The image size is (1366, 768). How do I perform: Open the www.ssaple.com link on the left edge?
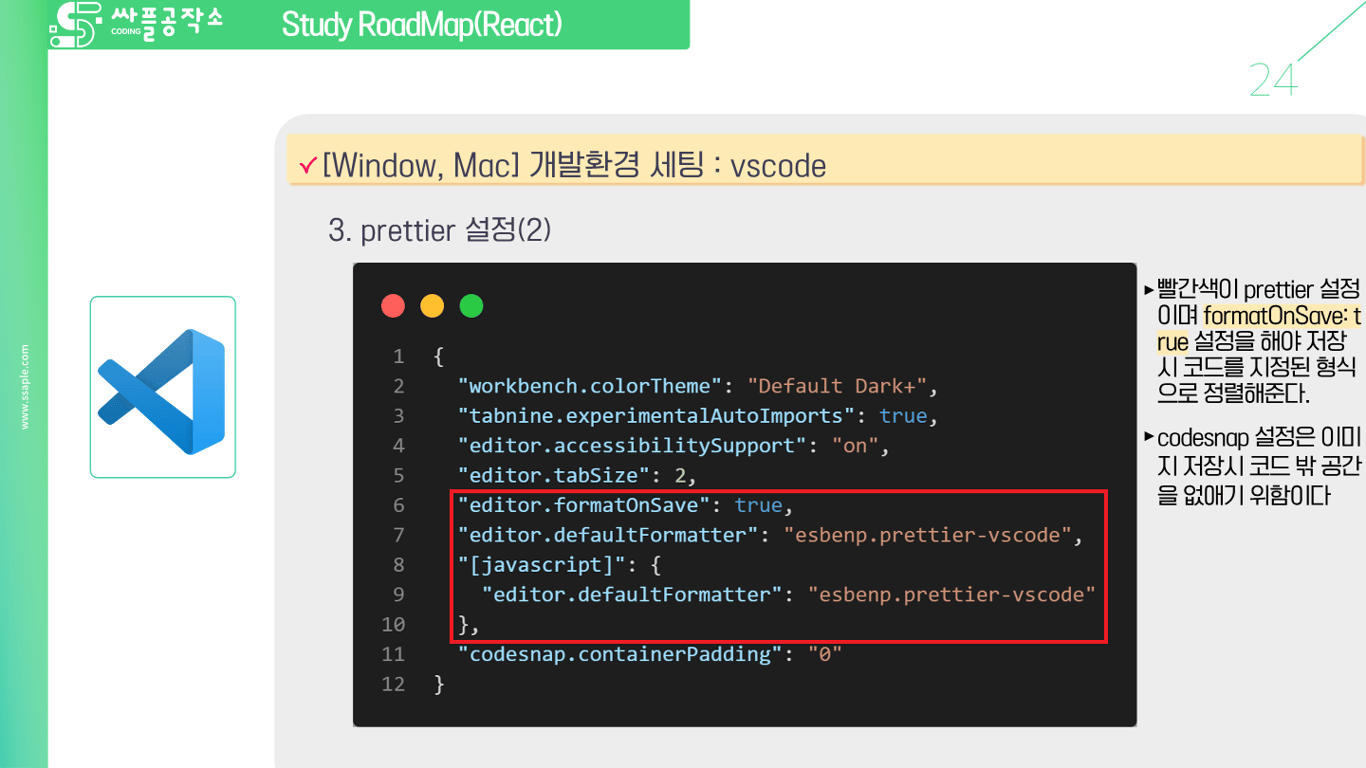(25, 387)
